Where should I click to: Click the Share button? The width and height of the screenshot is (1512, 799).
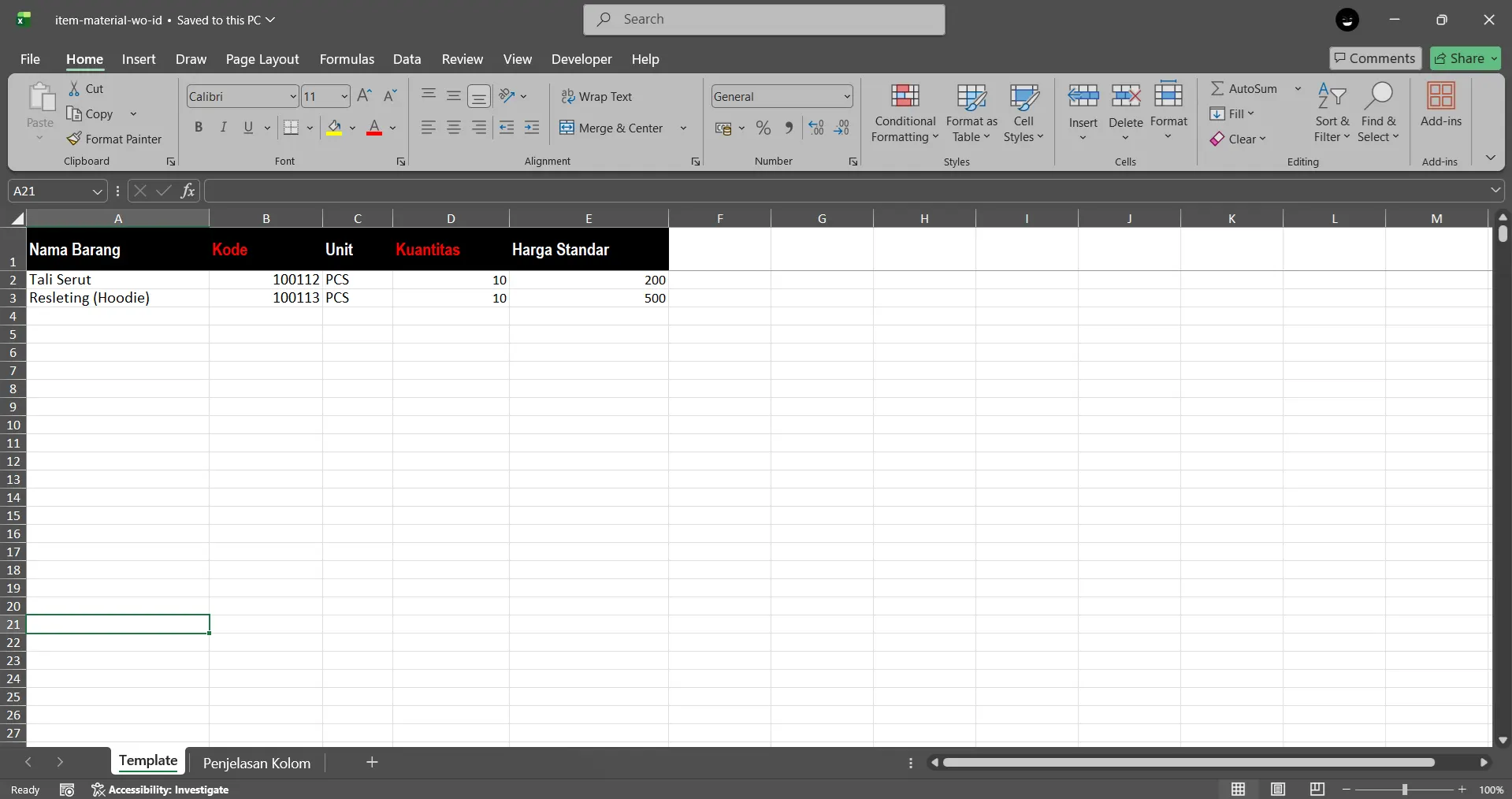pos(1464,58)
